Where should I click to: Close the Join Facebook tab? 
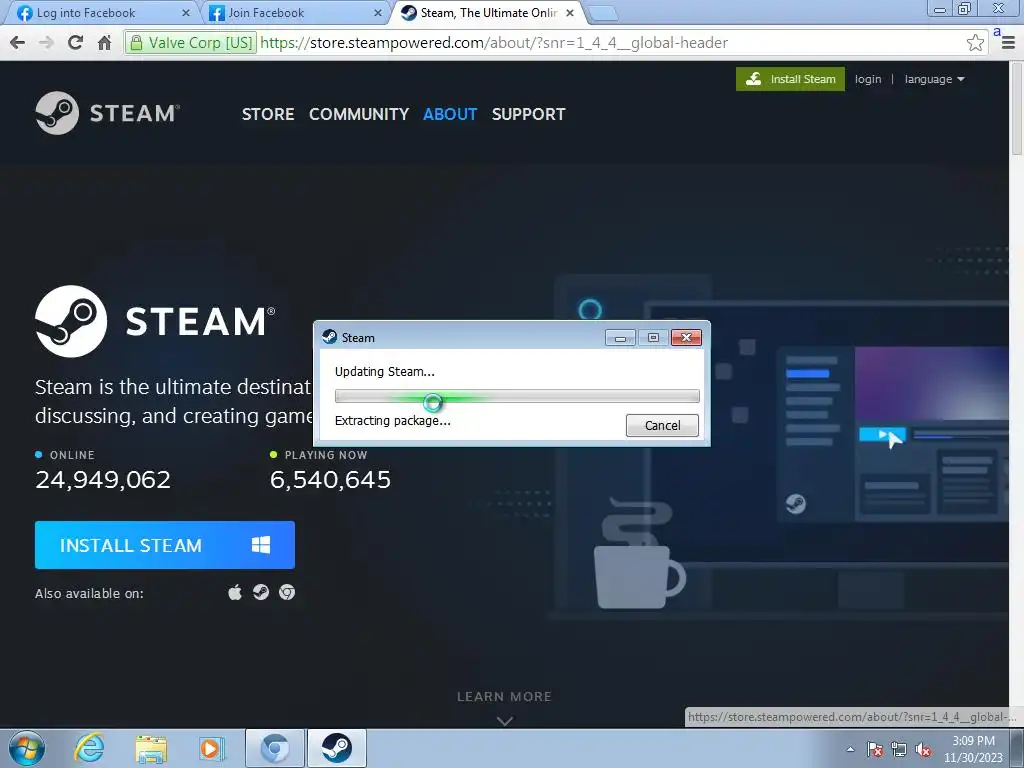point(377,13)
